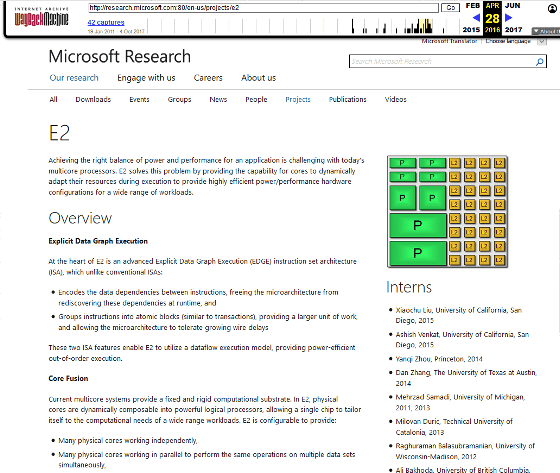
Task: Go to previous capture with left arrow
Action: [476, 18]
